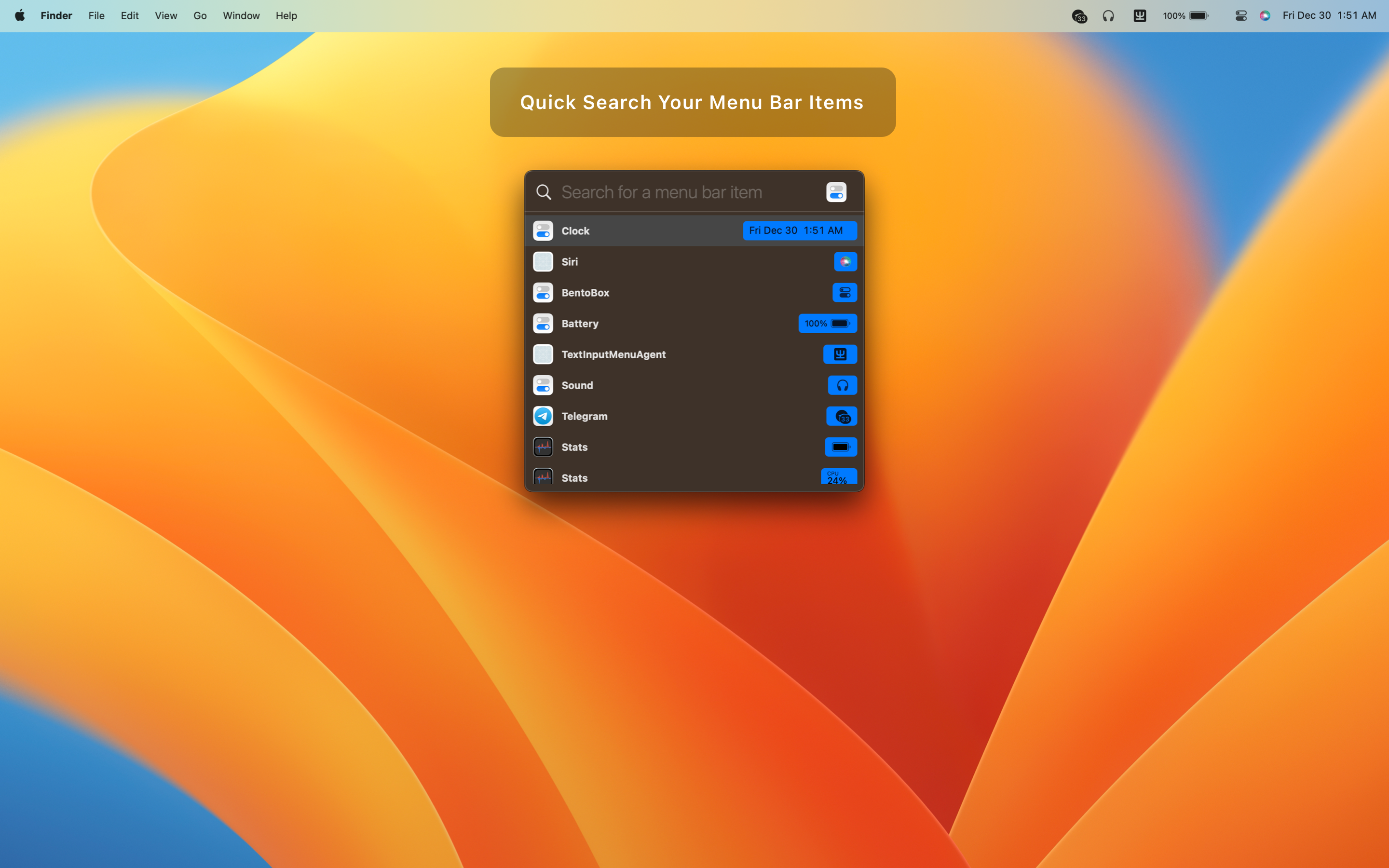Click the BentoBox control center badge
1389x868 pixels.
844,293
